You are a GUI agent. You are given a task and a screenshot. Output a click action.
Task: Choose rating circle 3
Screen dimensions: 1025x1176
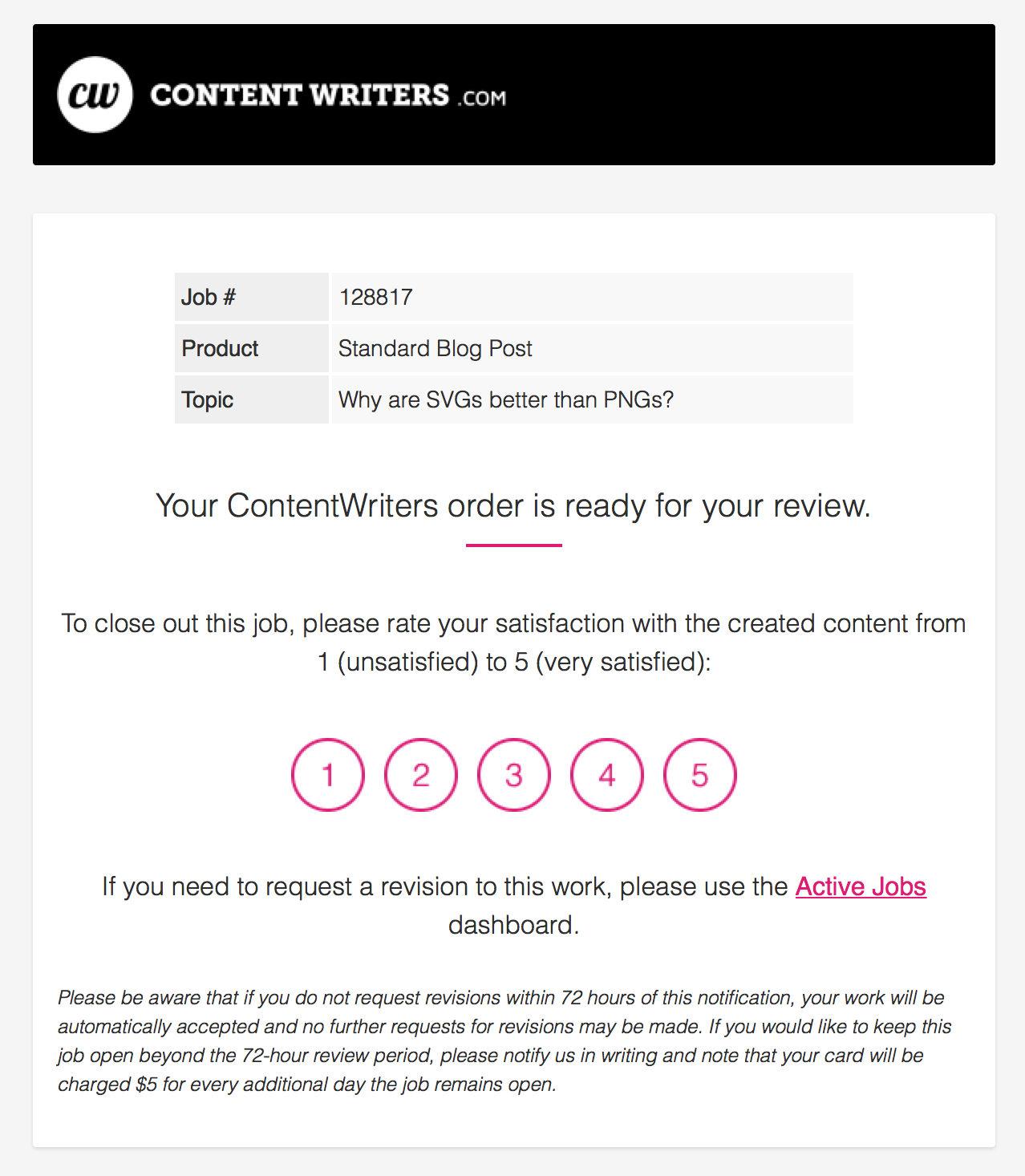pos(514,775)
